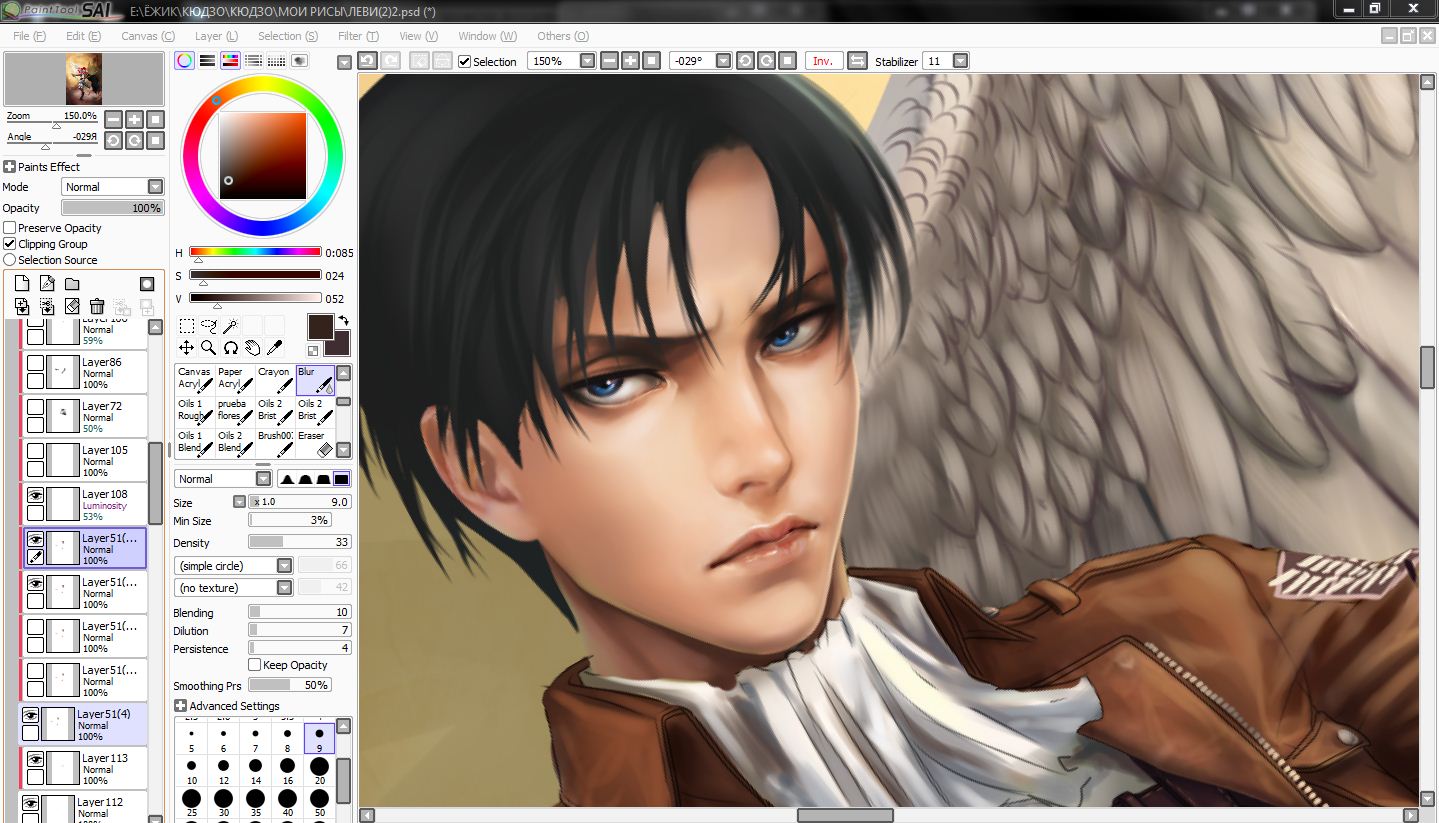This screenshot has height=823, width=1439.
Task: Select the Move tool
Action: coord(186,348)
